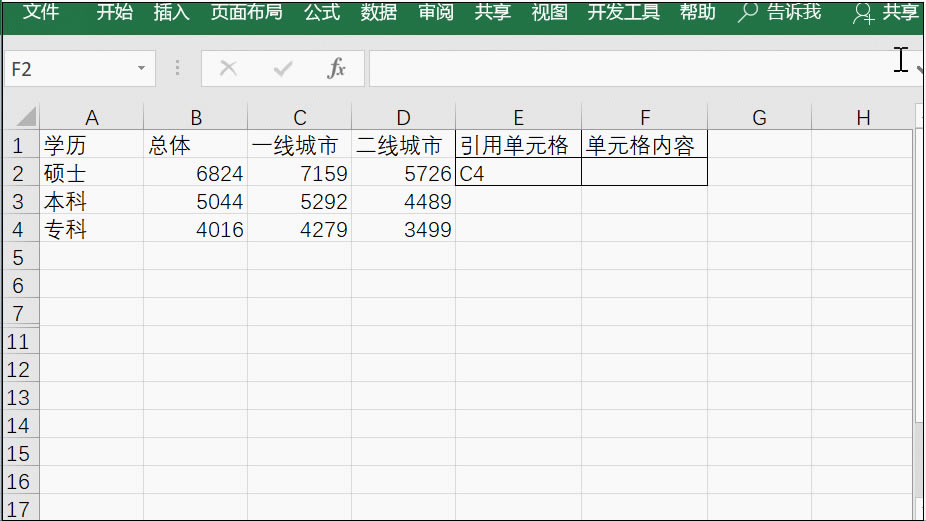
Task: Select column H header
Action: coord(862,117)
